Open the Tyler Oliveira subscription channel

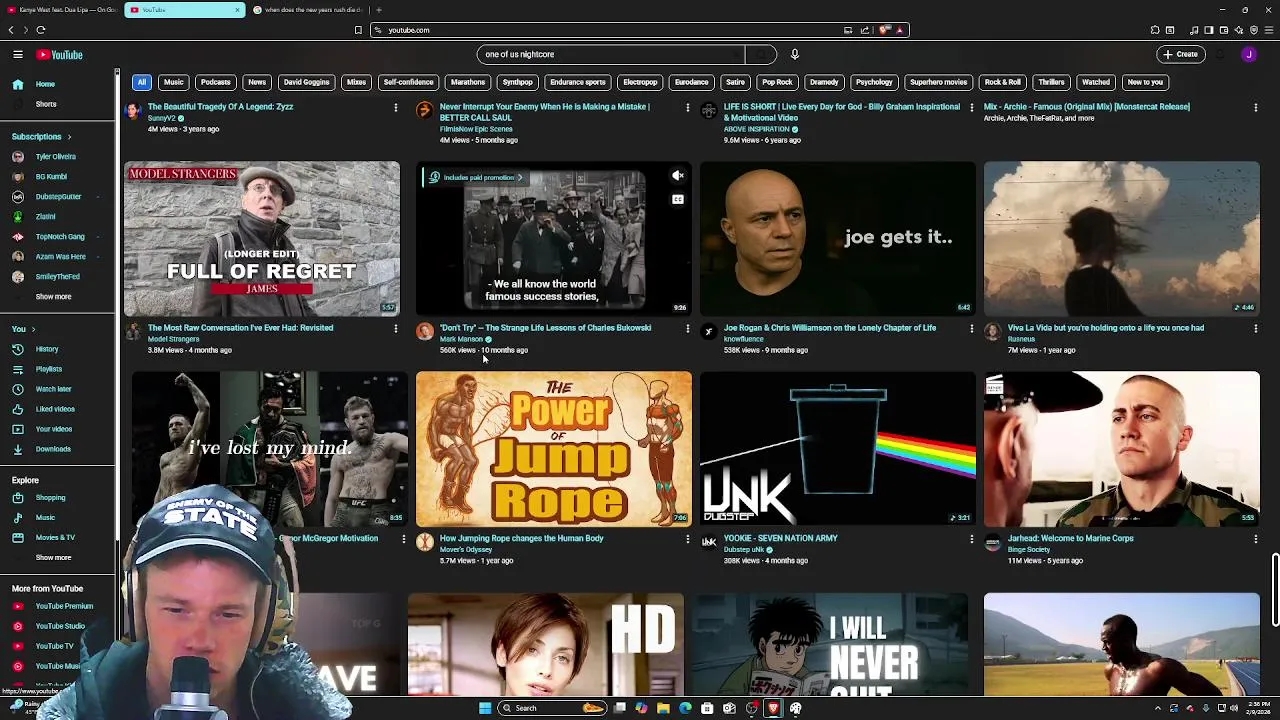tap(57, 157)
